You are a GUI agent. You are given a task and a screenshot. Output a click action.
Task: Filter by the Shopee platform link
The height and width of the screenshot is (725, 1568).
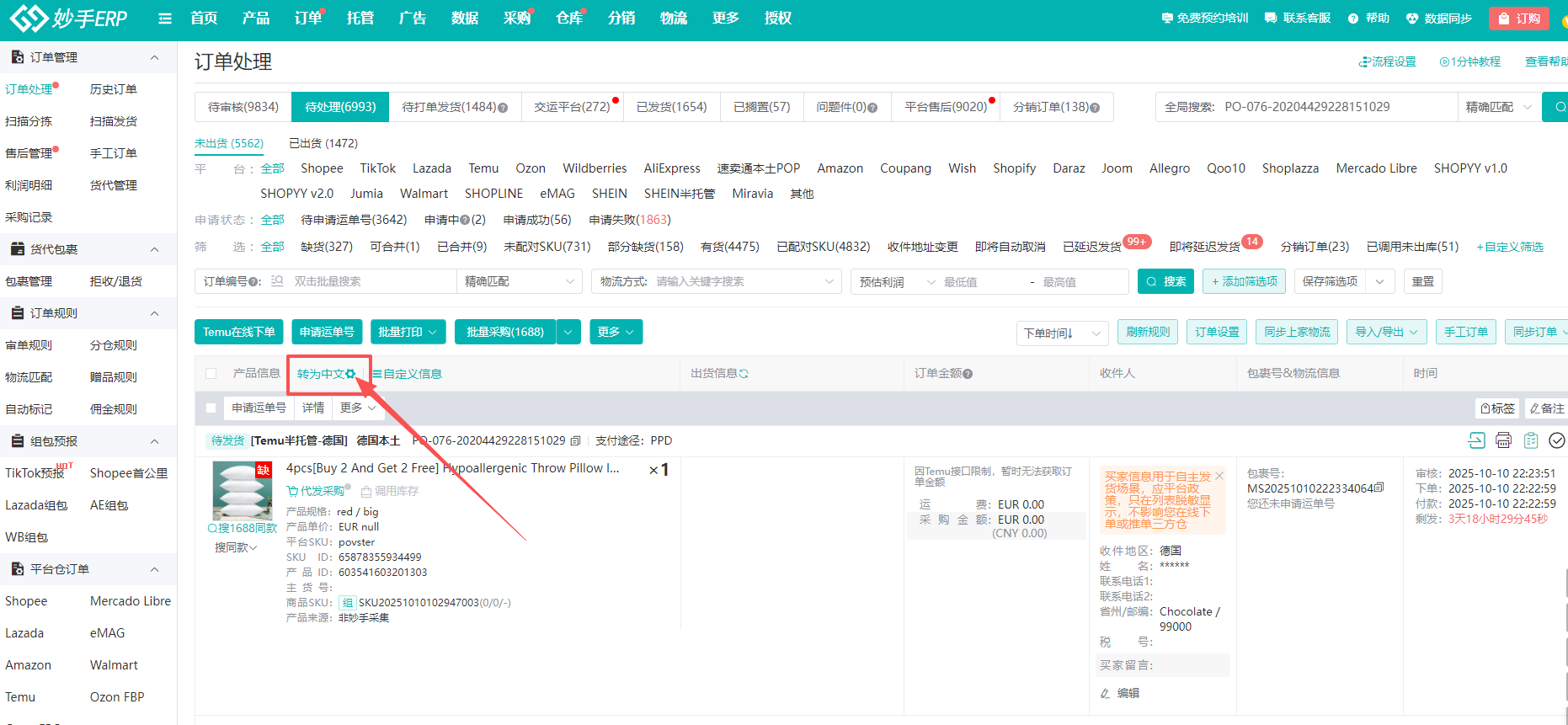[x=322, y=168]
